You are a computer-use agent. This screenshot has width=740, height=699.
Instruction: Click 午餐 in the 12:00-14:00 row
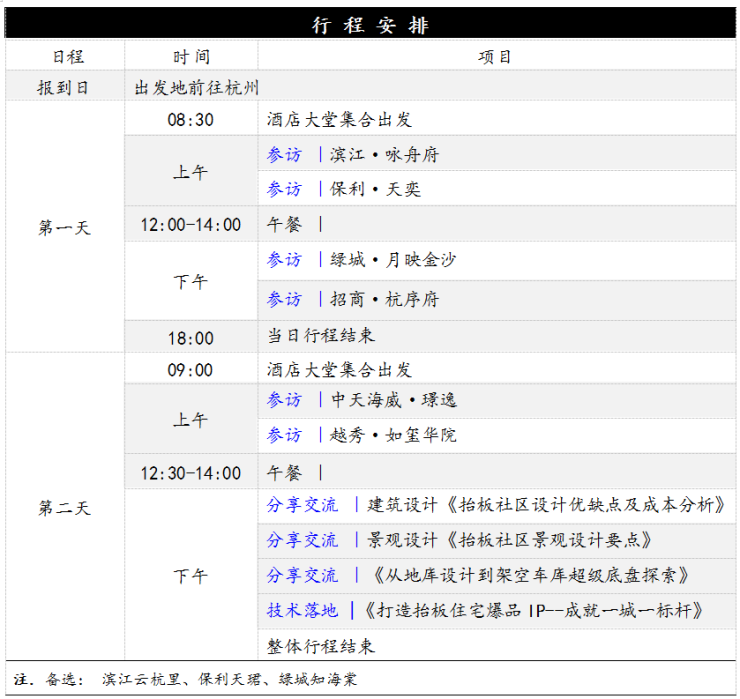pyautogui.click(x=496, y=224)
